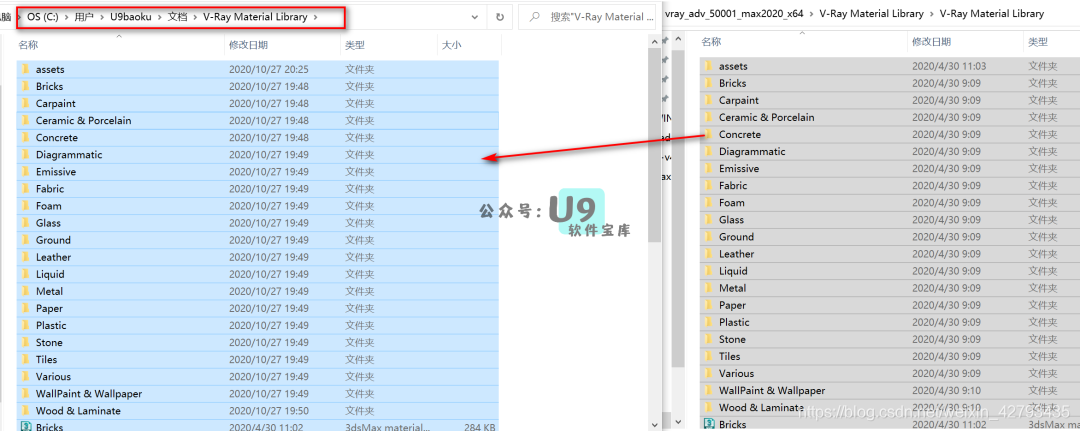Click the assets folder icon in left window
1080x431 pixels.
pos(25,70)
